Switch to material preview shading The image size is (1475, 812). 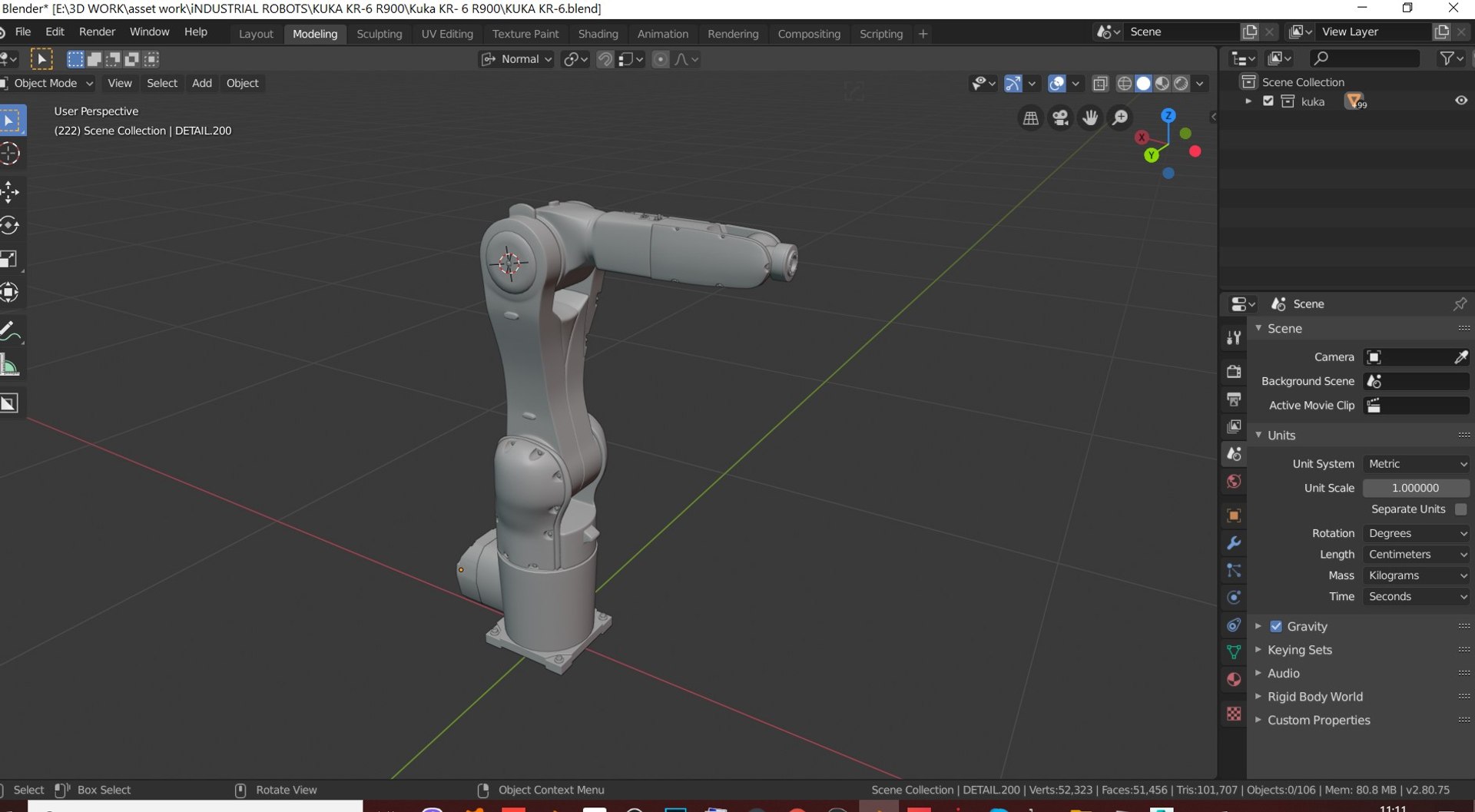coord(1162,83)
